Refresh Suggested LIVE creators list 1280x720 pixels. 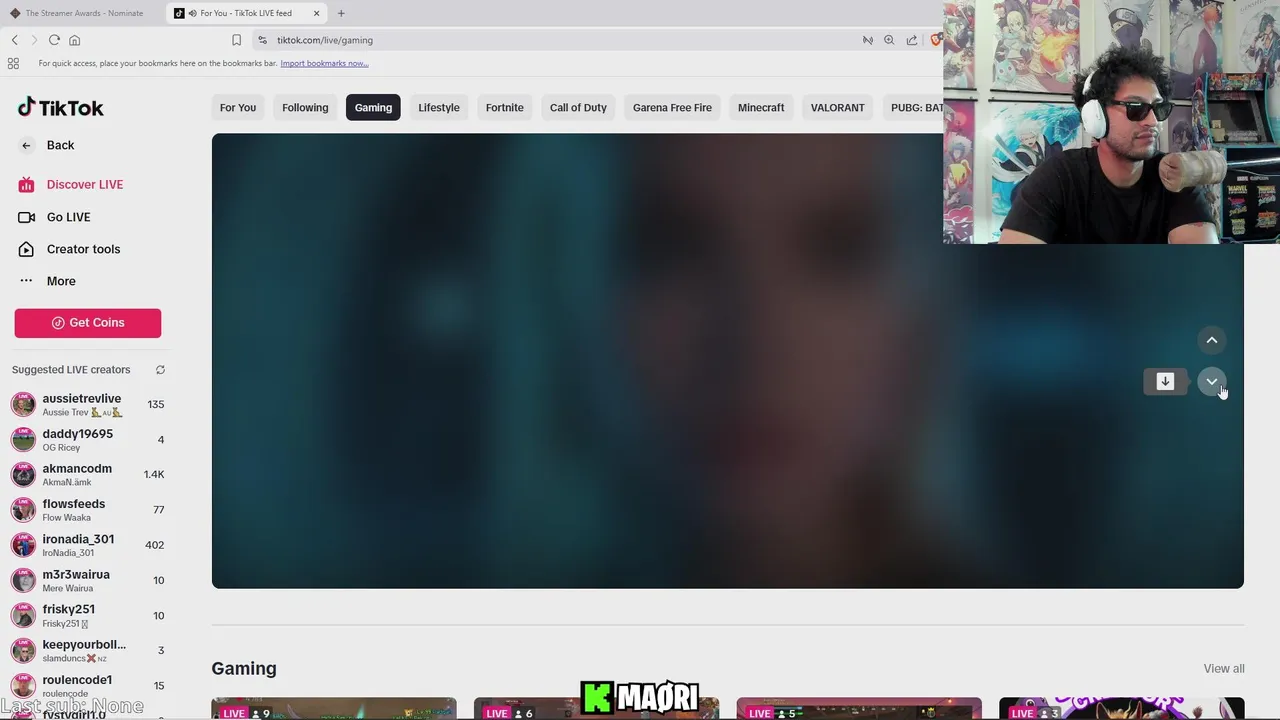pos(160,370)
